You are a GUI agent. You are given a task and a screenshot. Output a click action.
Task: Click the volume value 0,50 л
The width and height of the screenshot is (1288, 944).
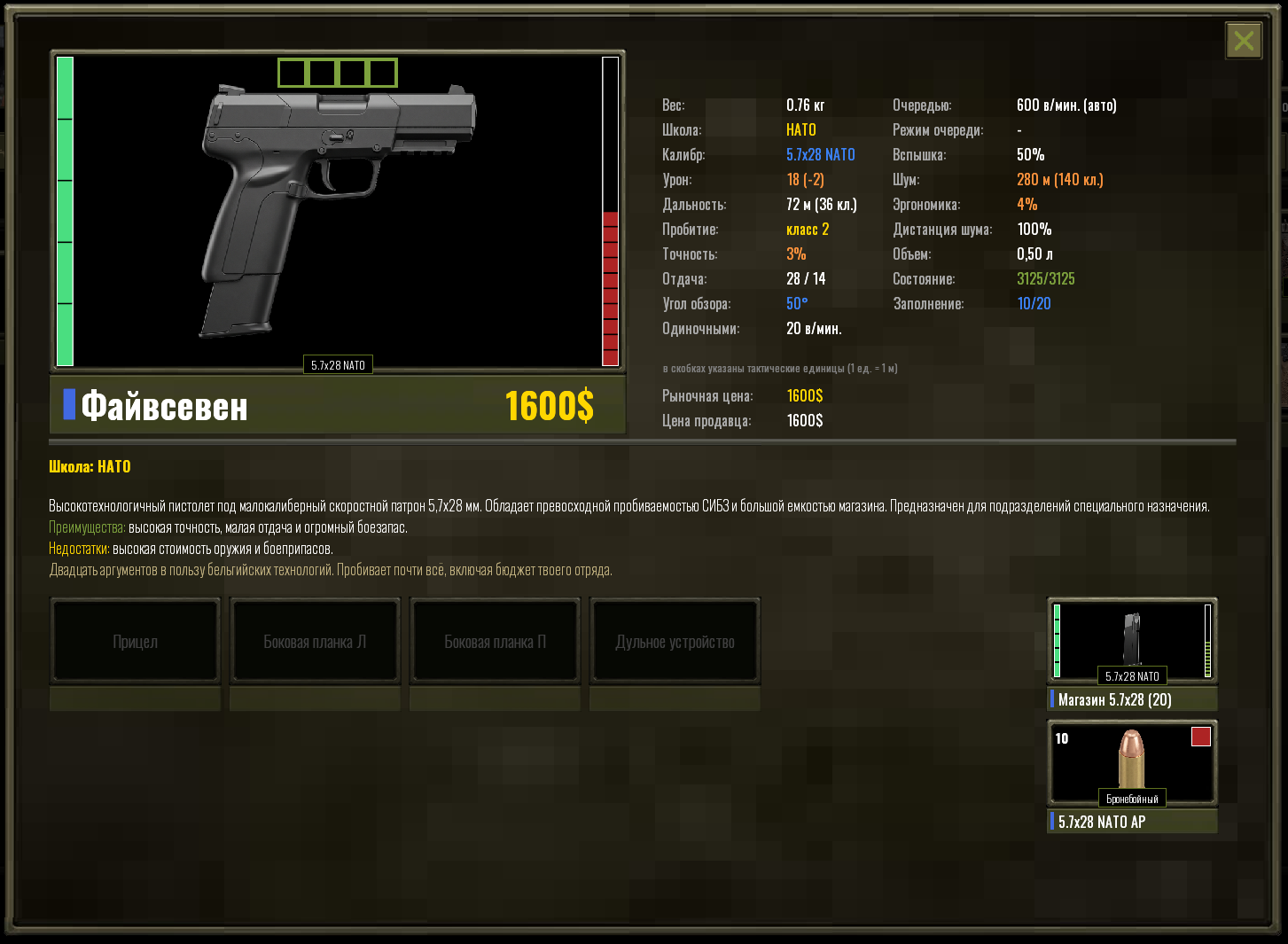(1034, 254)
